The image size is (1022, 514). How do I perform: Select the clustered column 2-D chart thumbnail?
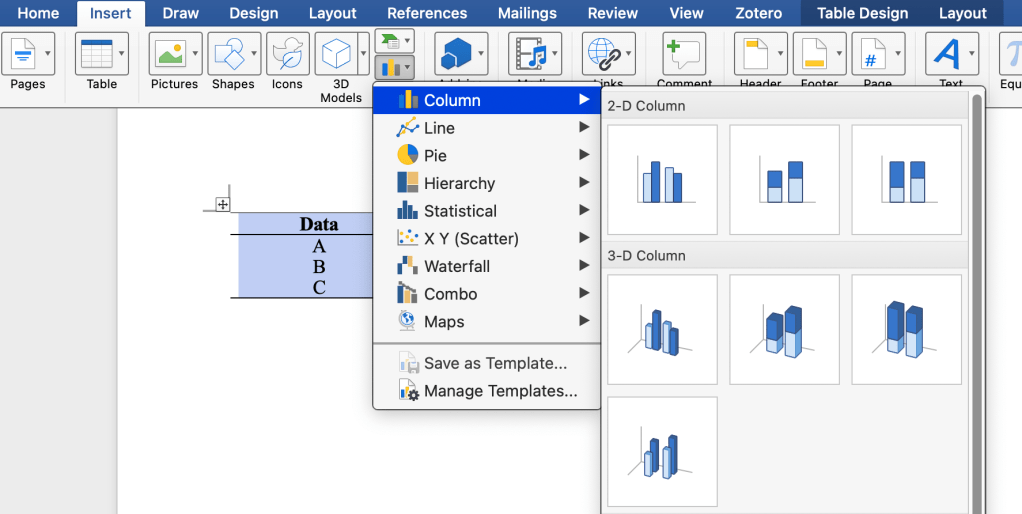[662, 180]
